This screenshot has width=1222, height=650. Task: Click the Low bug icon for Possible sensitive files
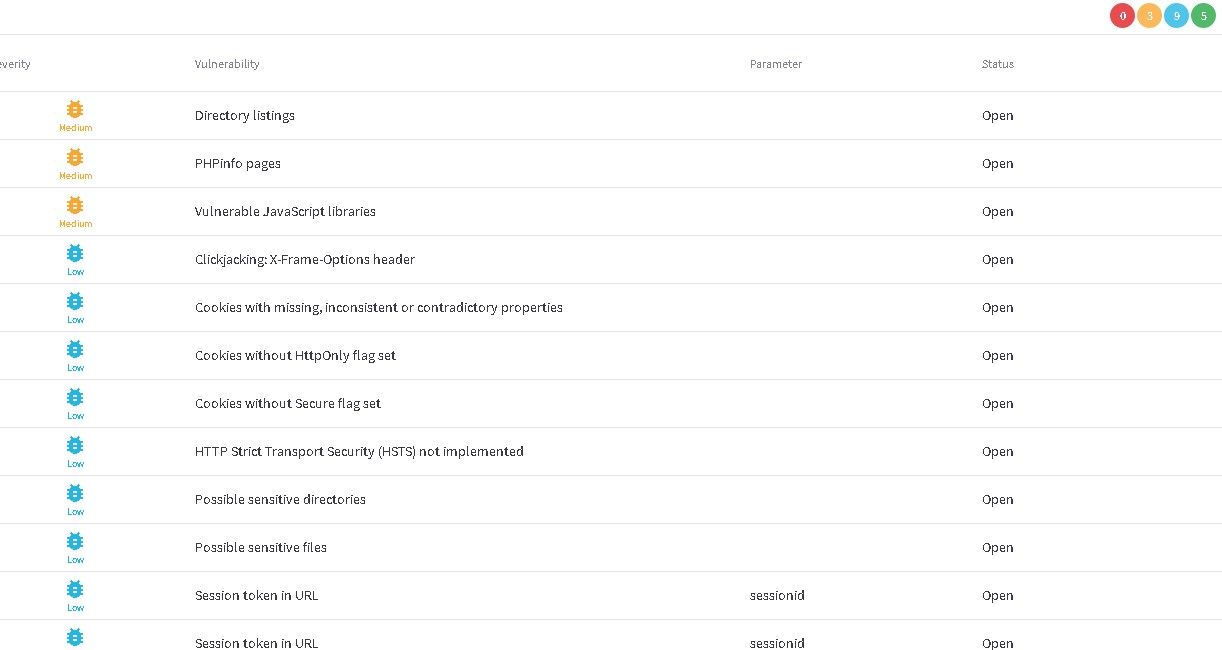pos(75,541)
